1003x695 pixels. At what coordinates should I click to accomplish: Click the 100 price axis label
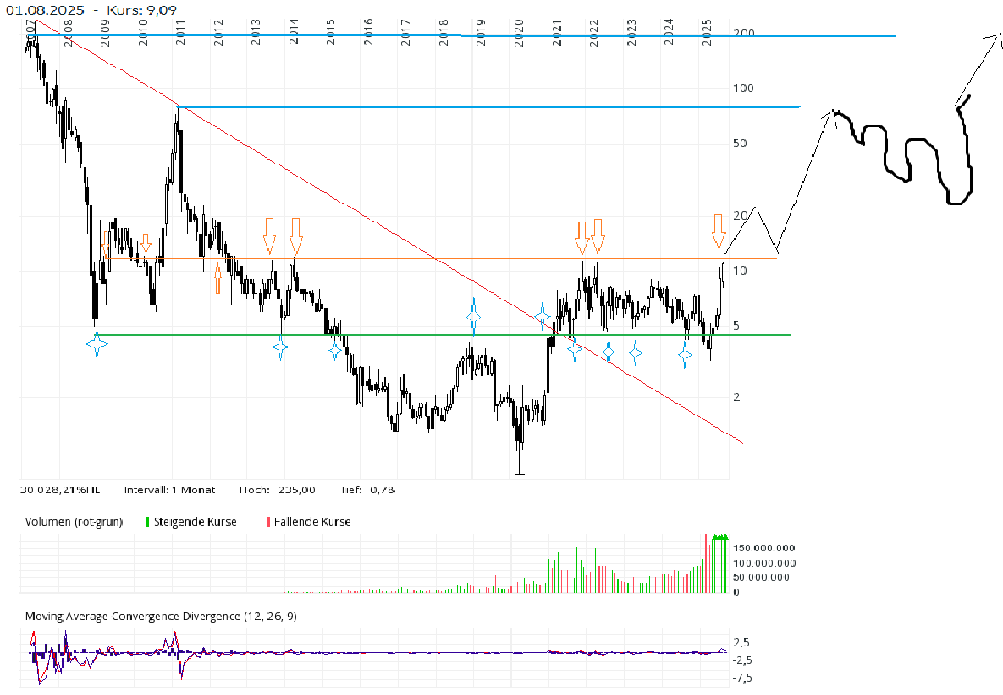click(x=743, y=88)
